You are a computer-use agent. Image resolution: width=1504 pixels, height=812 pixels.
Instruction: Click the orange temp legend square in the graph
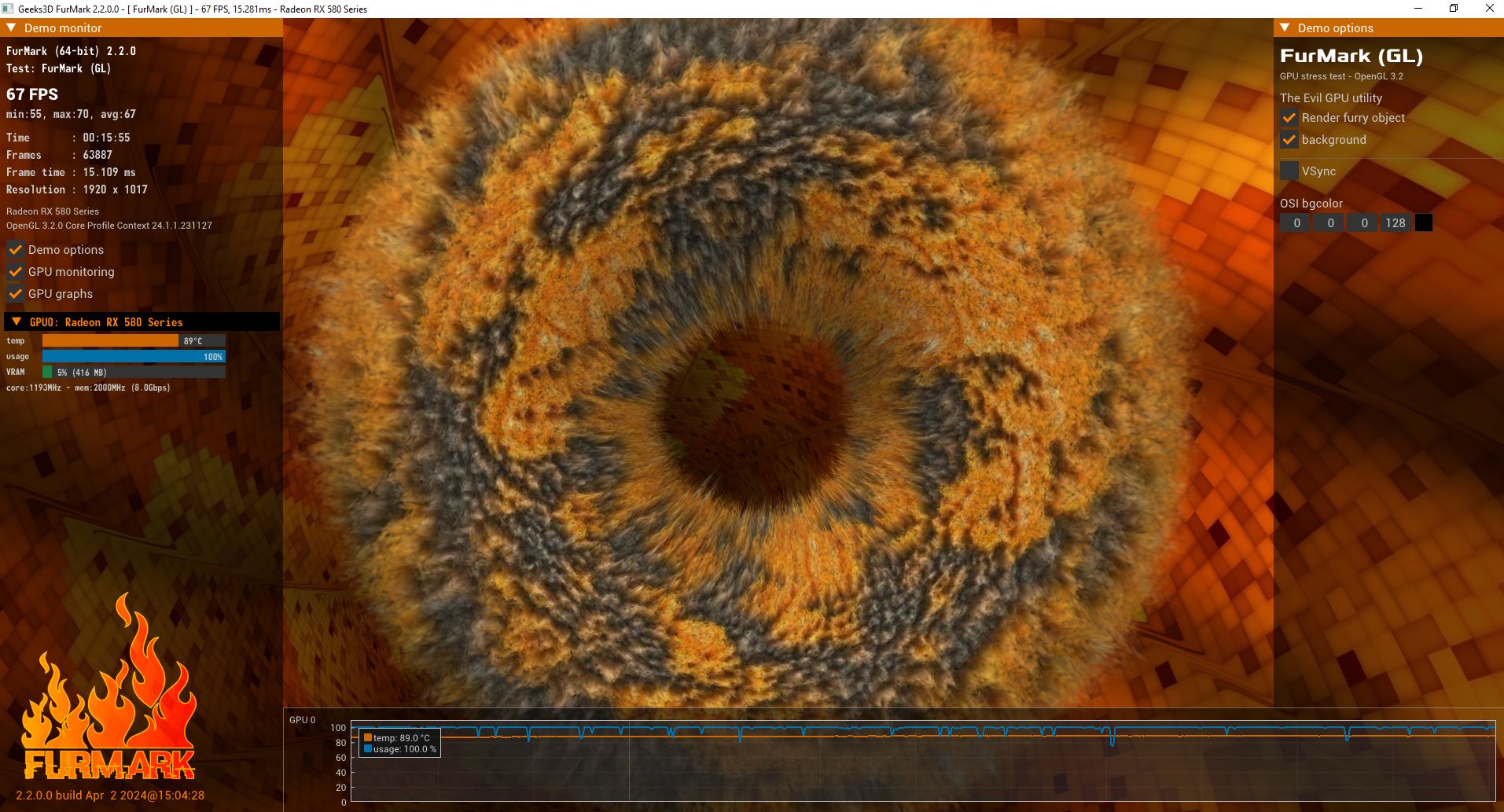367,737
